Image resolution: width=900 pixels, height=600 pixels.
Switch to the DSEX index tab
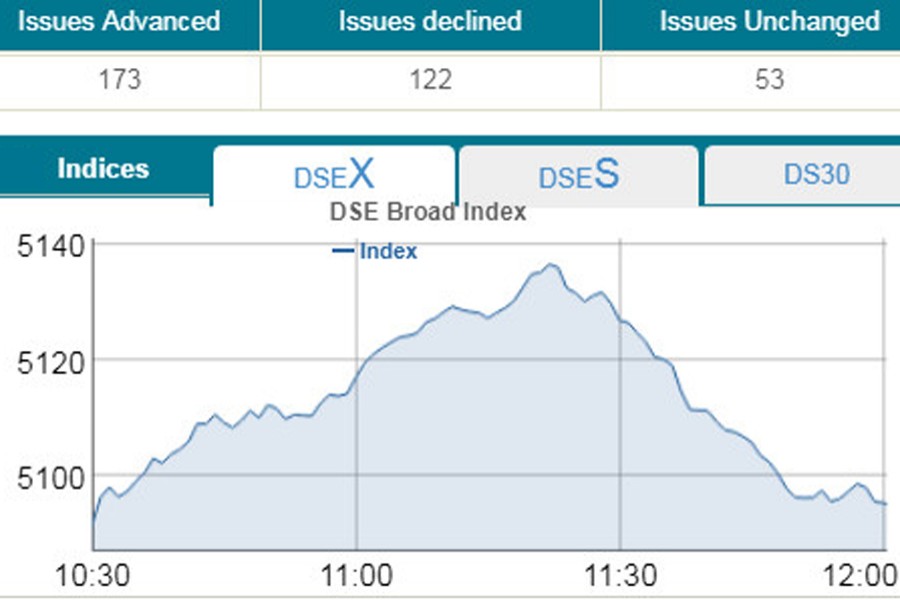(334, 176)
